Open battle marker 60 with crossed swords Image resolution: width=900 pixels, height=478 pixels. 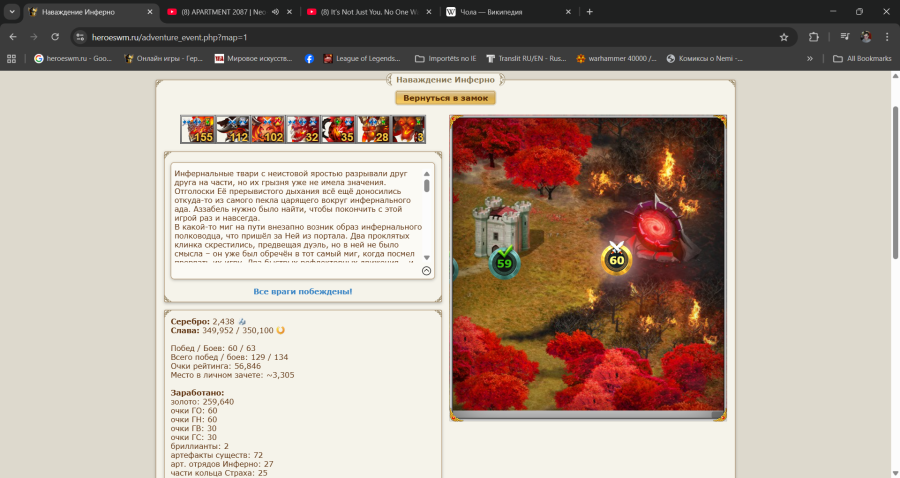(x=616, y=259)
